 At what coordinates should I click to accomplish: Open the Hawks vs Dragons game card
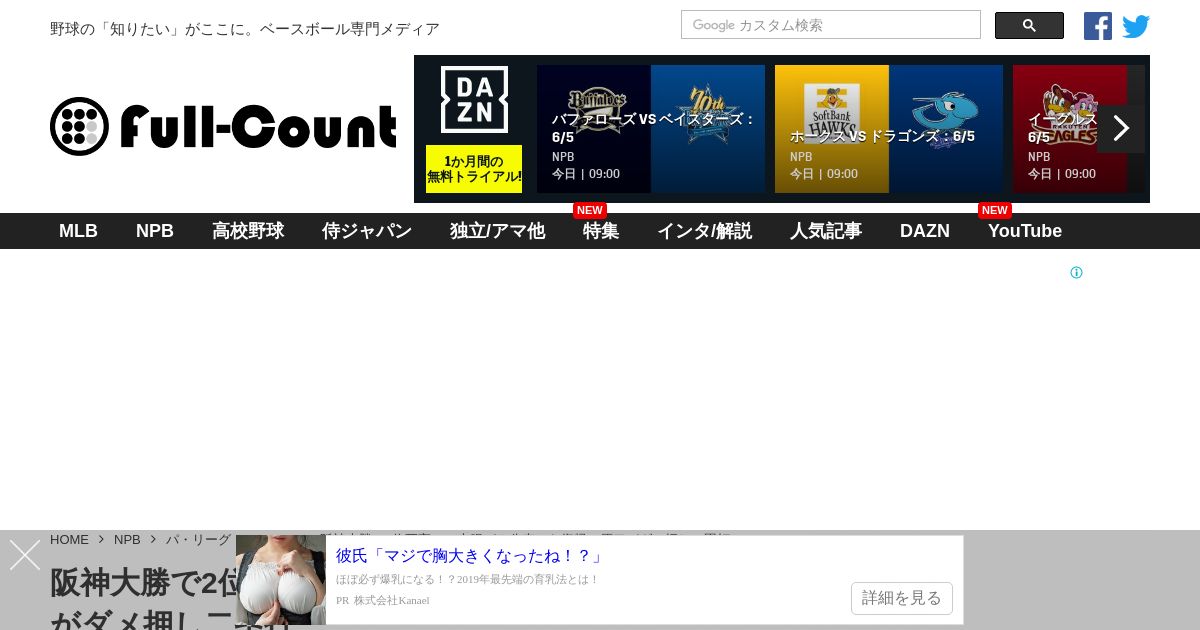pos(889,129)
